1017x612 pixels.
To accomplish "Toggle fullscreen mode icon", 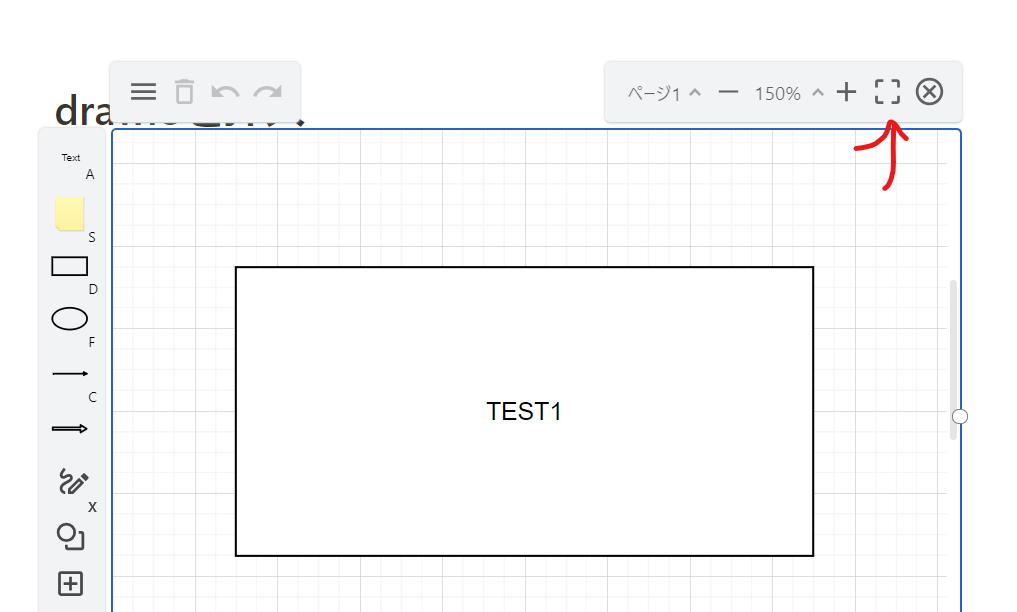I will click(887, 91).
